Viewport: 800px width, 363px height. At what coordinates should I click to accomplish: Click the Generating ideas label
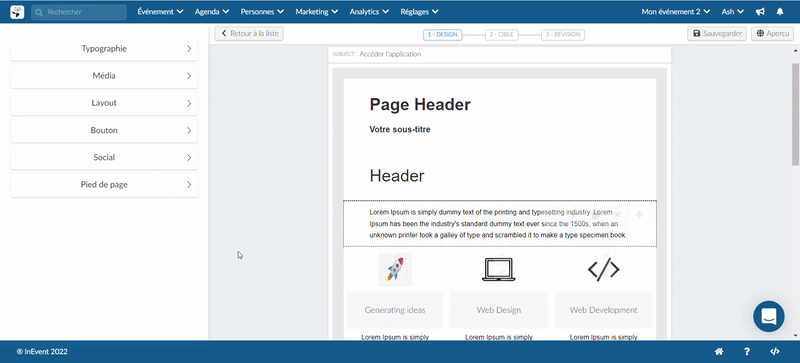pos(395,310)
